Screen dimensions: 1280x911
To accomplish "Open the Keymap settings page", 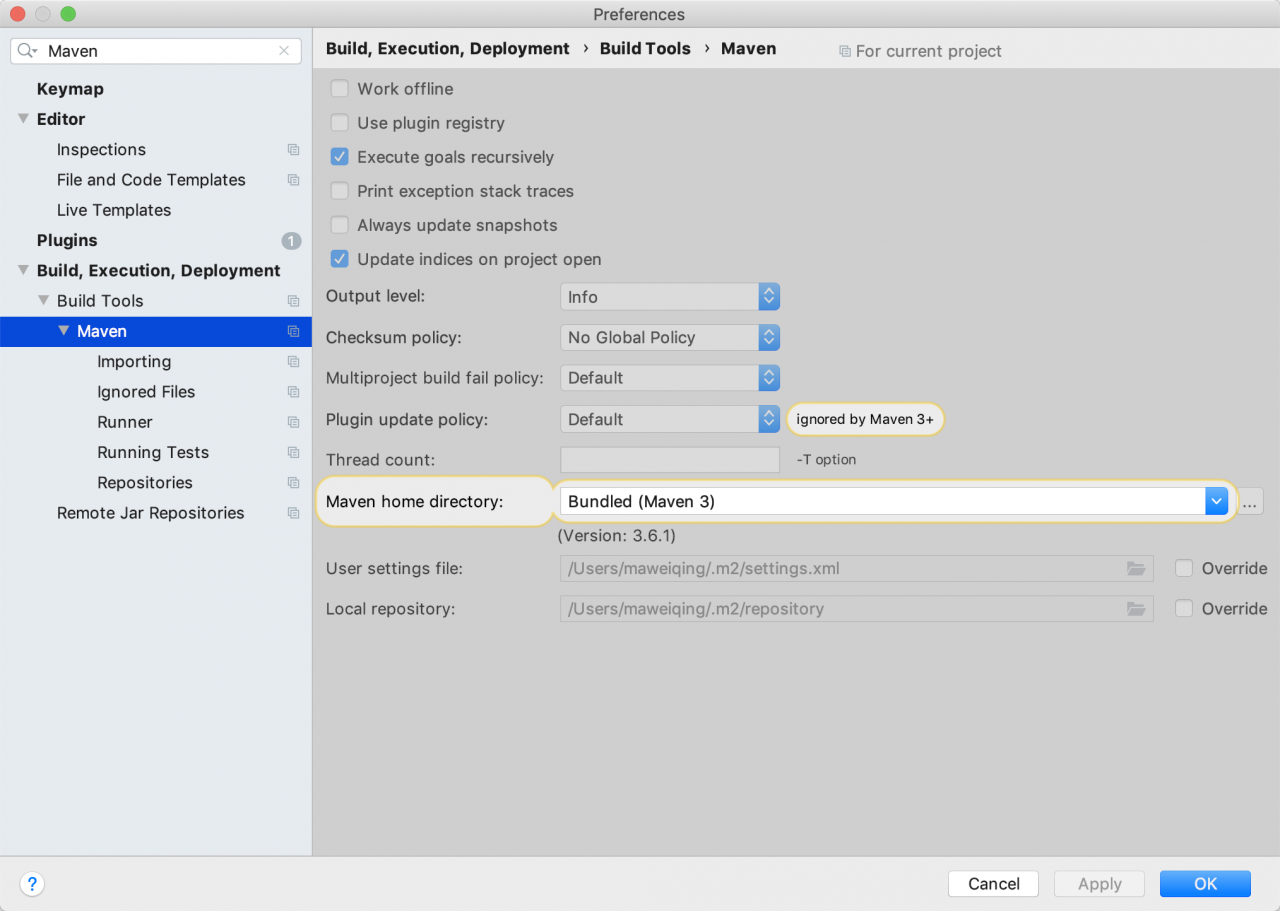I will [70, 89].
